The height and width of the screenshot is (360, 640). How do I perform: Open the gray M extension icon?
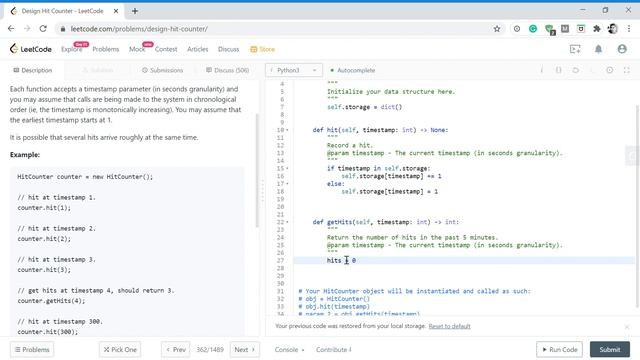pos(565,29)
